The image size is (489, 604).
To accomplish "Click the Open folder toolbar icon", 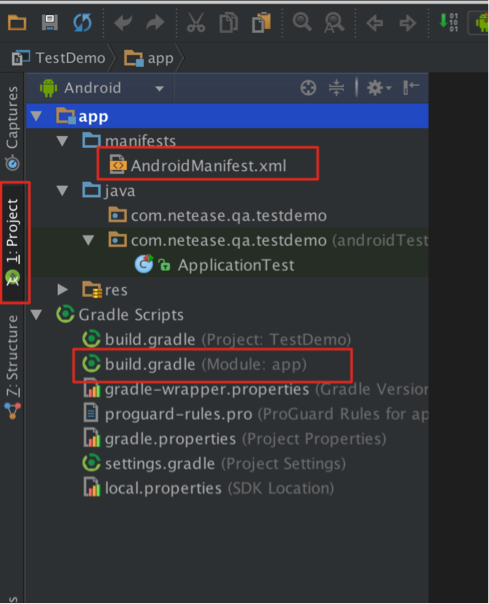I will [17, 23].
